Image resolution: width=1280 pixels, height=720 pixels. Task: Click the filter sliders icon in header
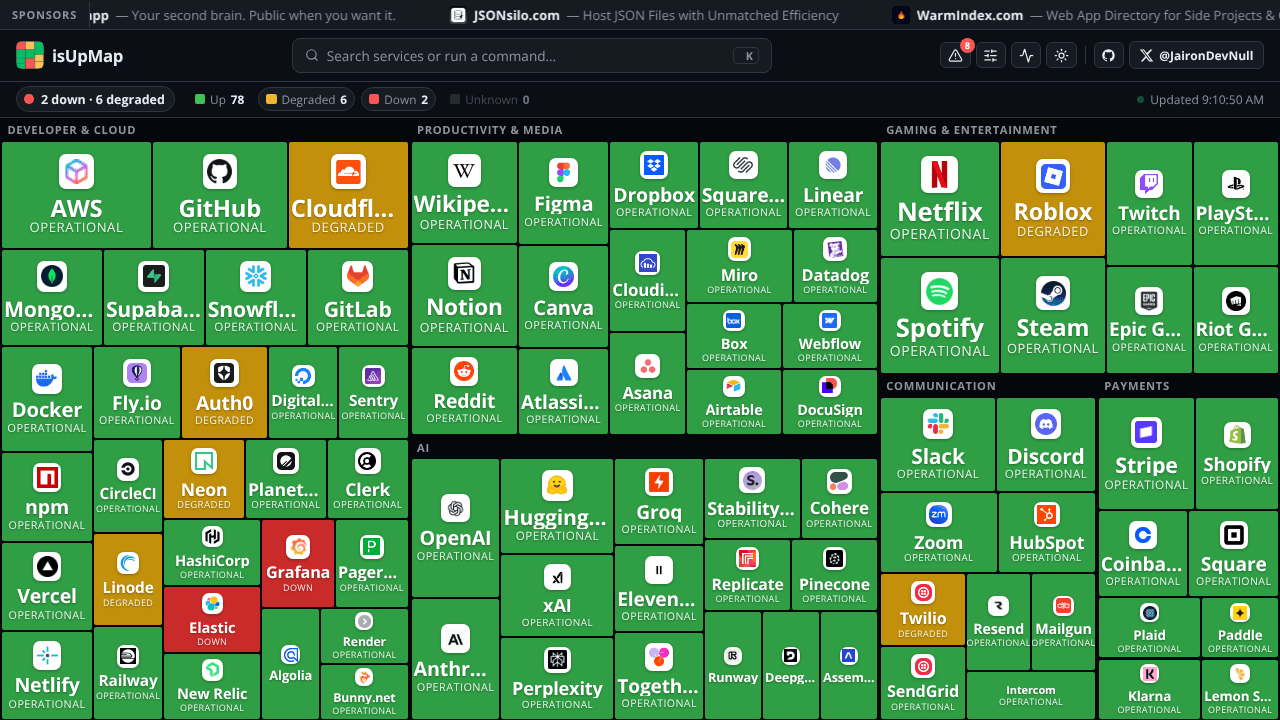click(x=991, y=56)
